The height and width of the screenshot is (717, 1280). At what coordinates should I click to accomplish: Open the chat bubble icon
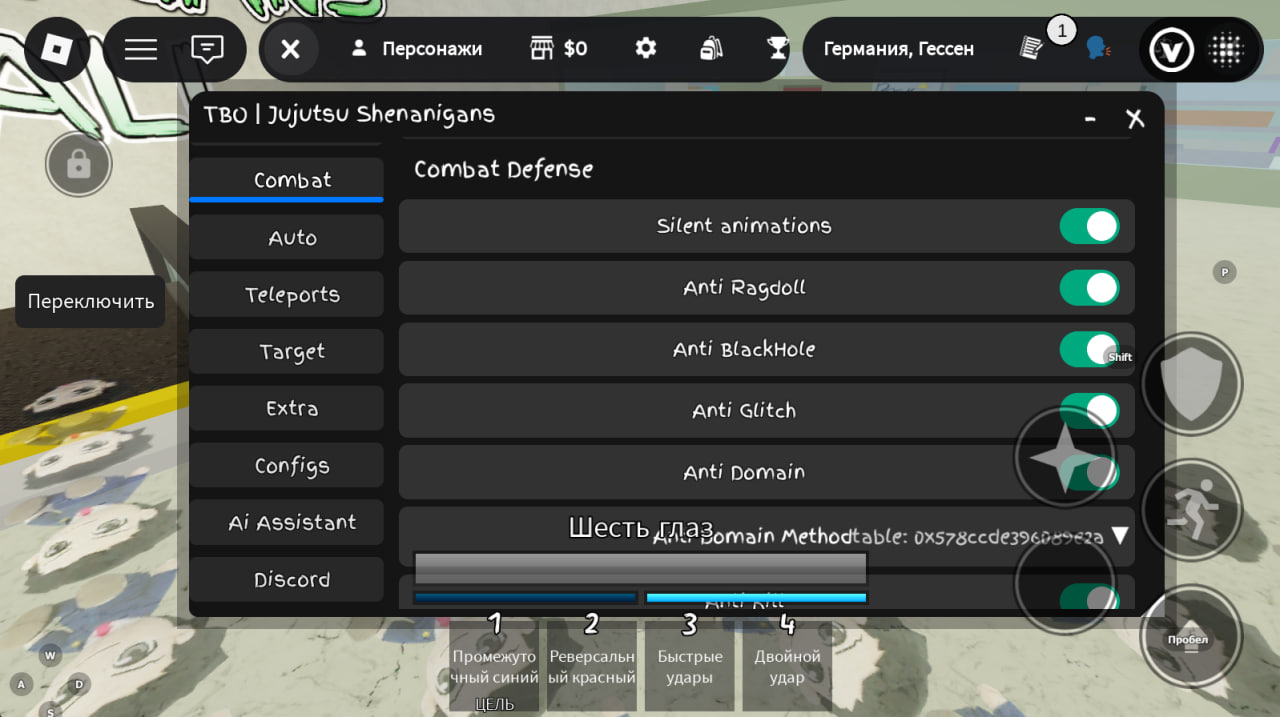207,49
